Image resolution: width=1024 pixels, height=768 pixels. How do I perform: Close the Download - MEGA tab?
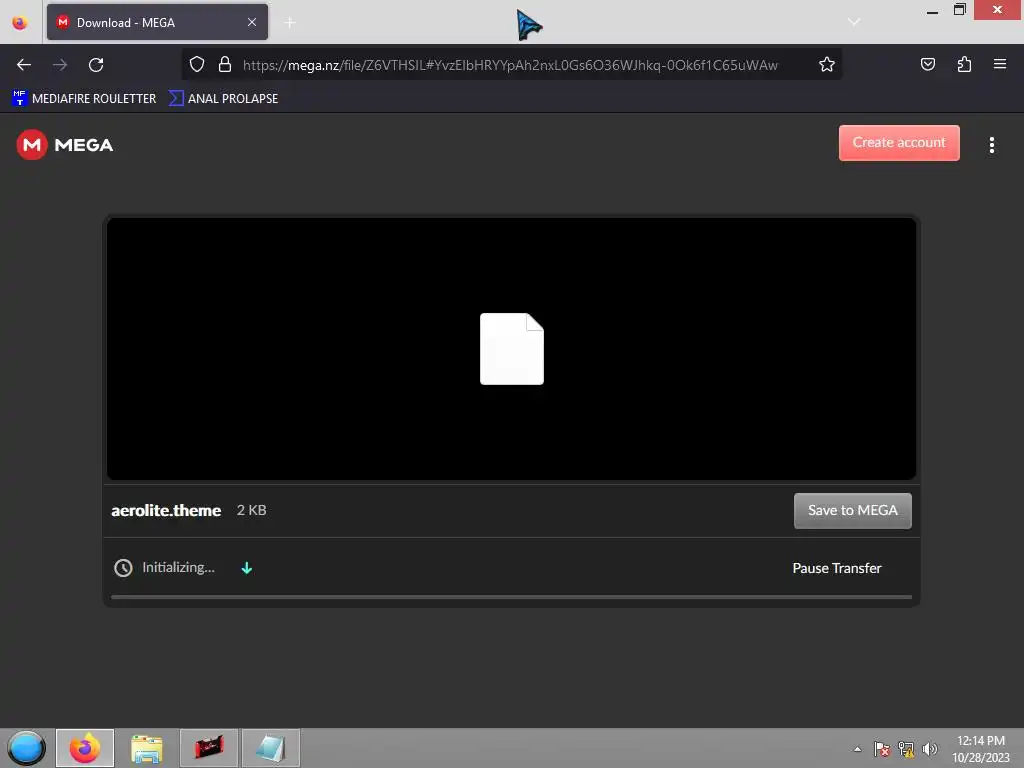coord(251,22)
